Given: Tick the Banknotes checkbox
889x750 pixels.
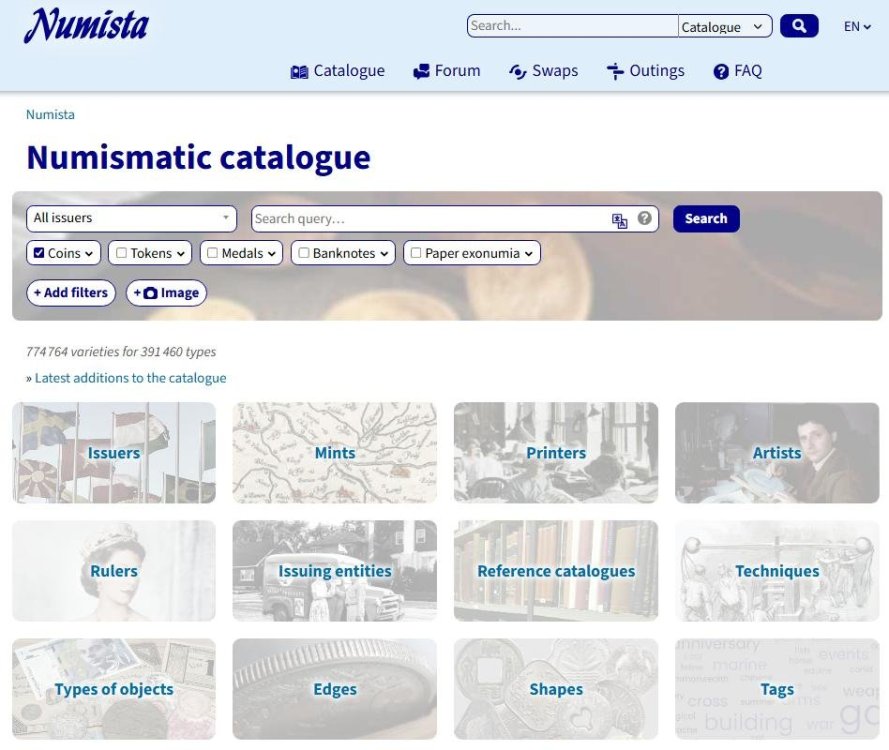Looking at the screenshot, I should pyautogui.click(x=304, y=254).
